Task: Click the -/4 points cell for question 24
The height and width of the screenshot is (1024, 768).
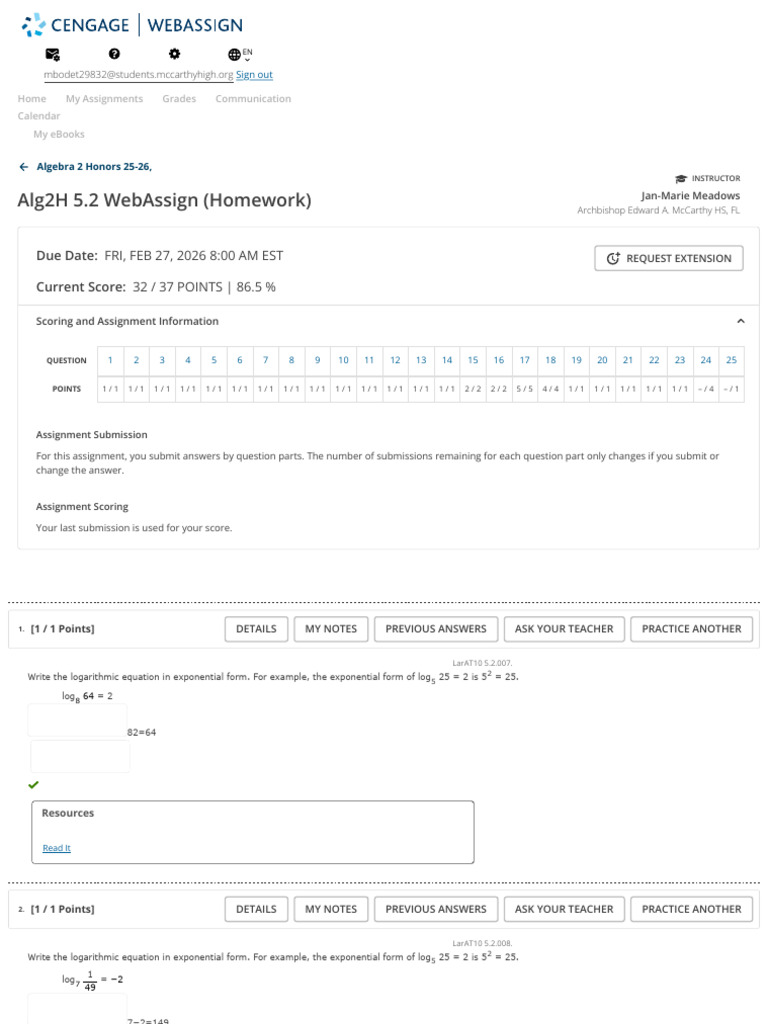Action: 706,389
